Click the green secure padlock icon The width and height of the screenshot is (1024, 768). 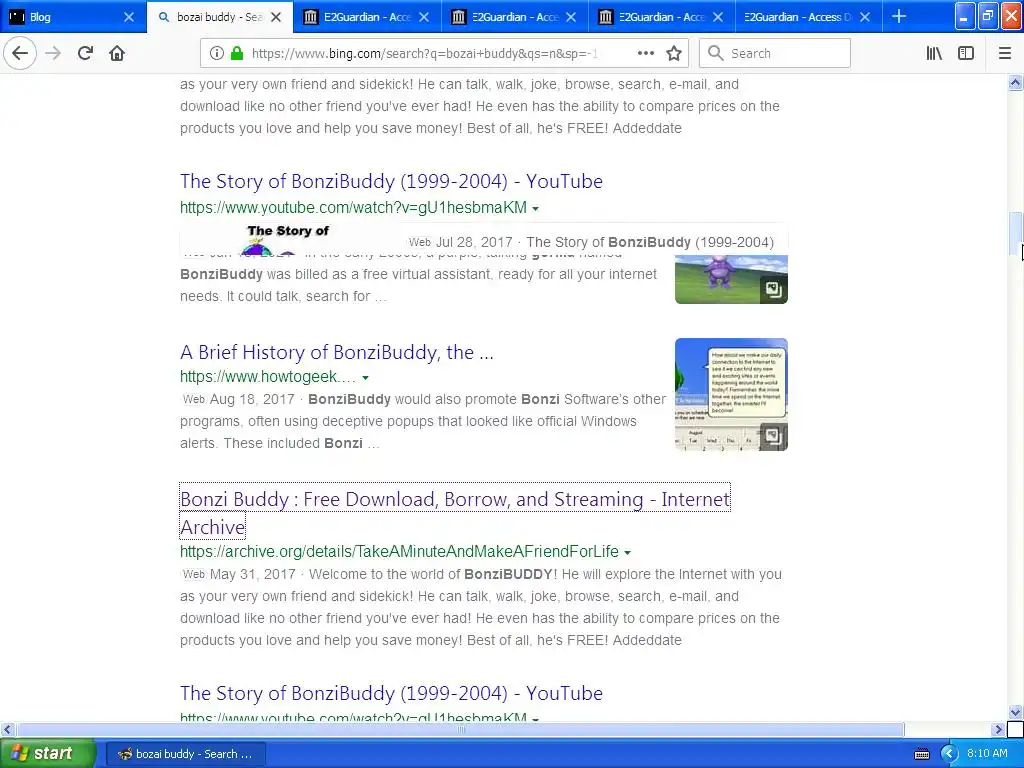tap(238, 54)
